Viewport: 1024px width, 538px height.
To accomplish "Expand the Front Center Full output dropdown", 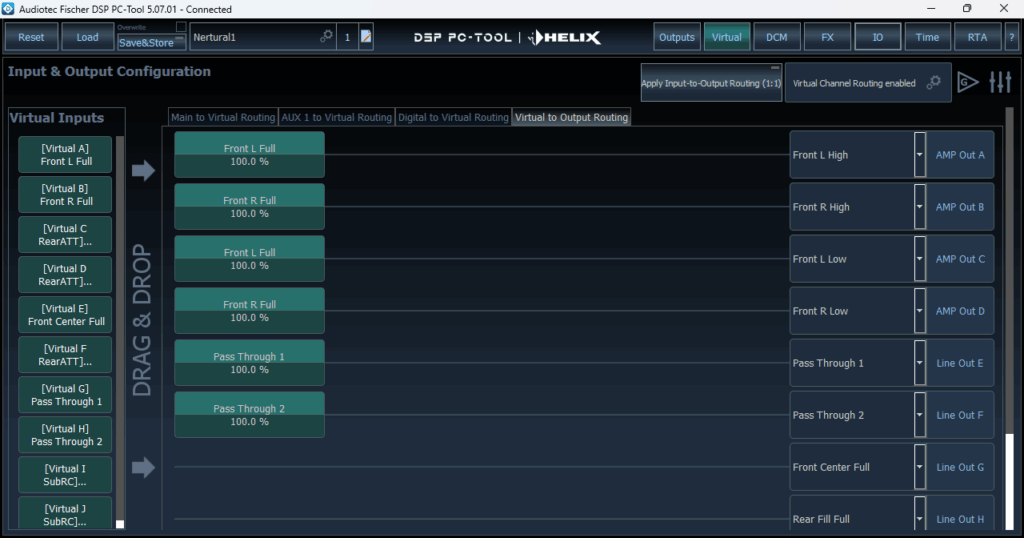I will coord(919,467).
